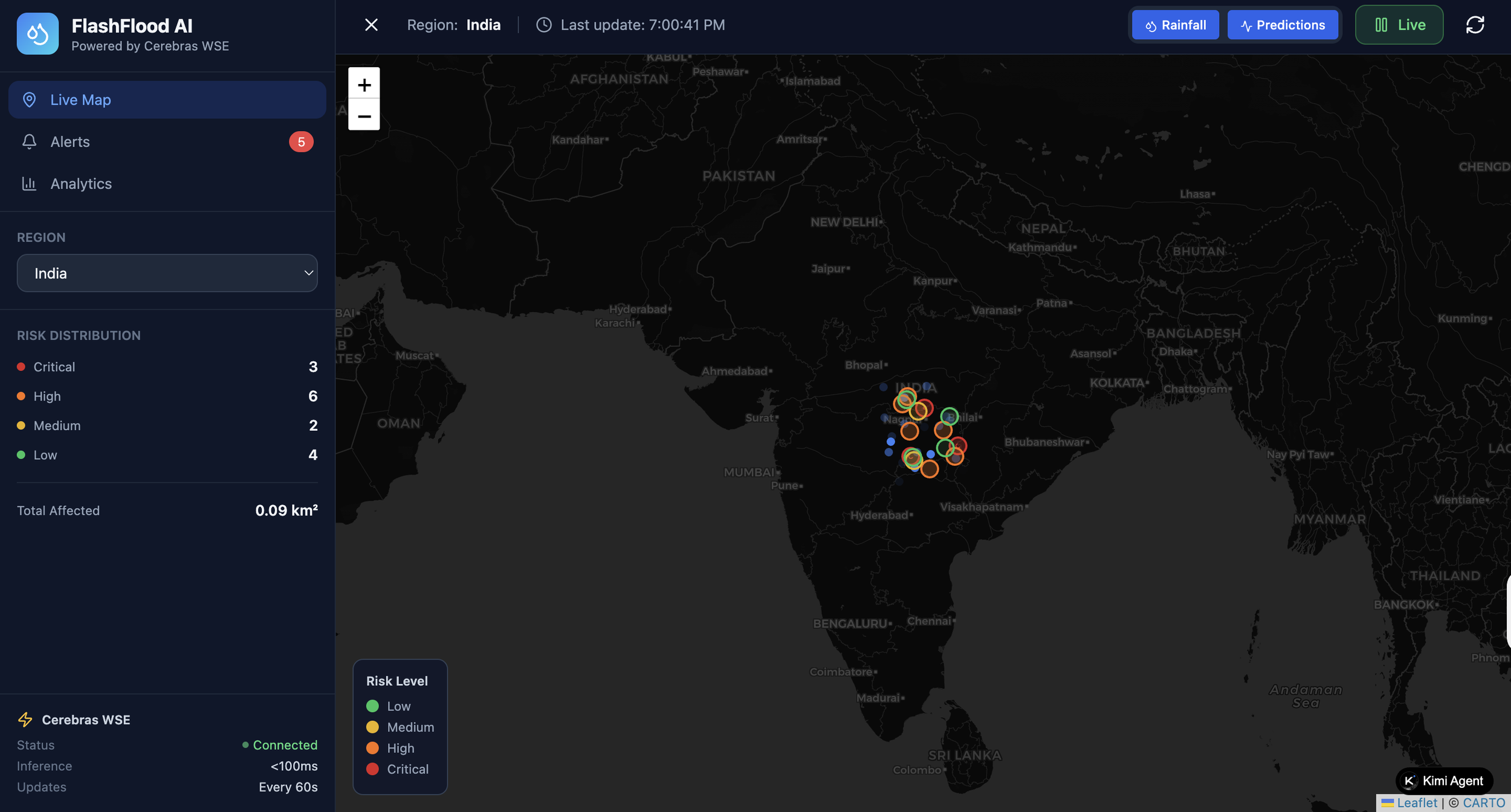The height and width of the screenshot is (812, 1511).
Task: Click the FlashFlood AI droplet logo
Action: [37, 34]
